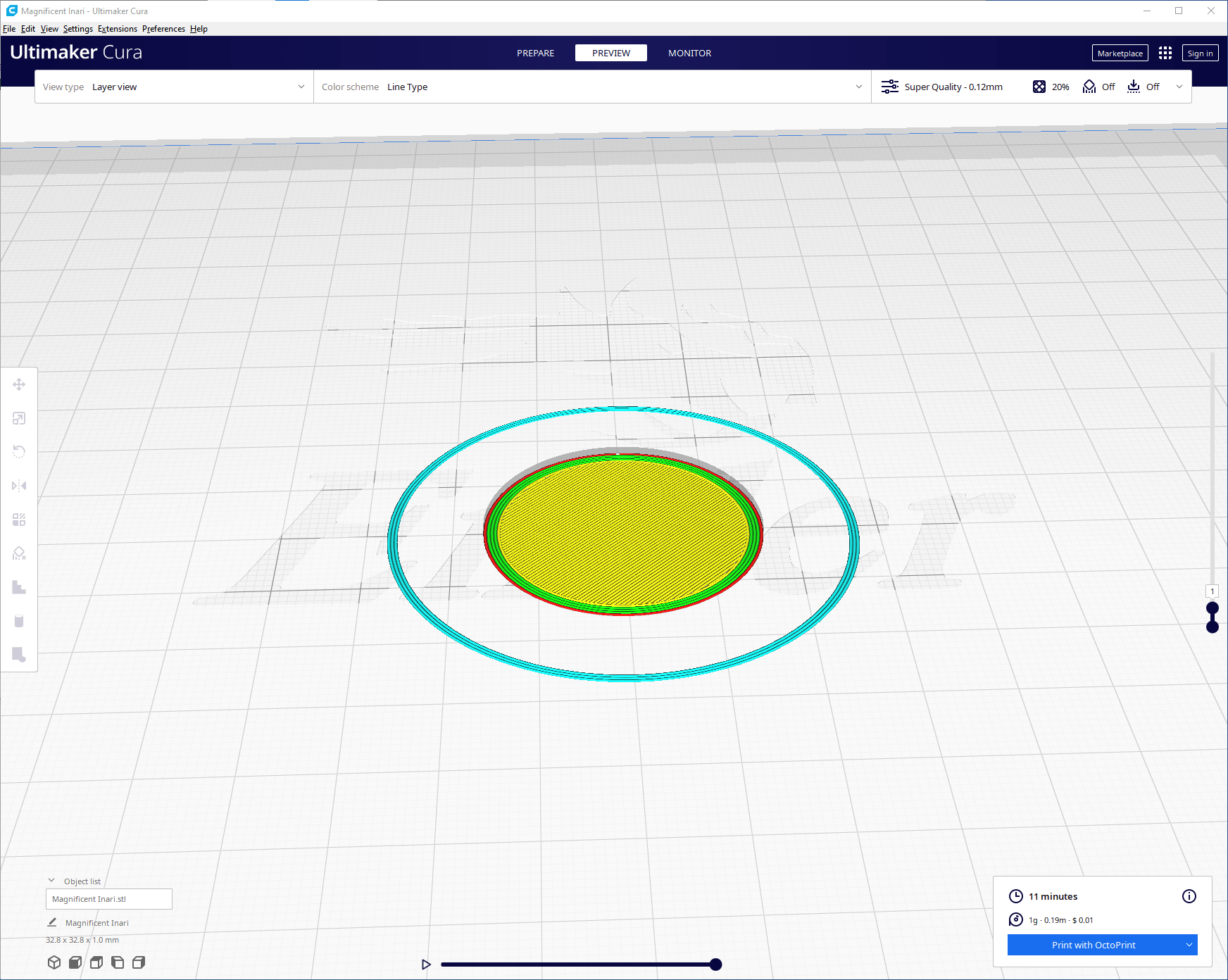Click the pencil icon to rename job
This screenshot has height=980, width=1228.
click(x=52, y=922)
